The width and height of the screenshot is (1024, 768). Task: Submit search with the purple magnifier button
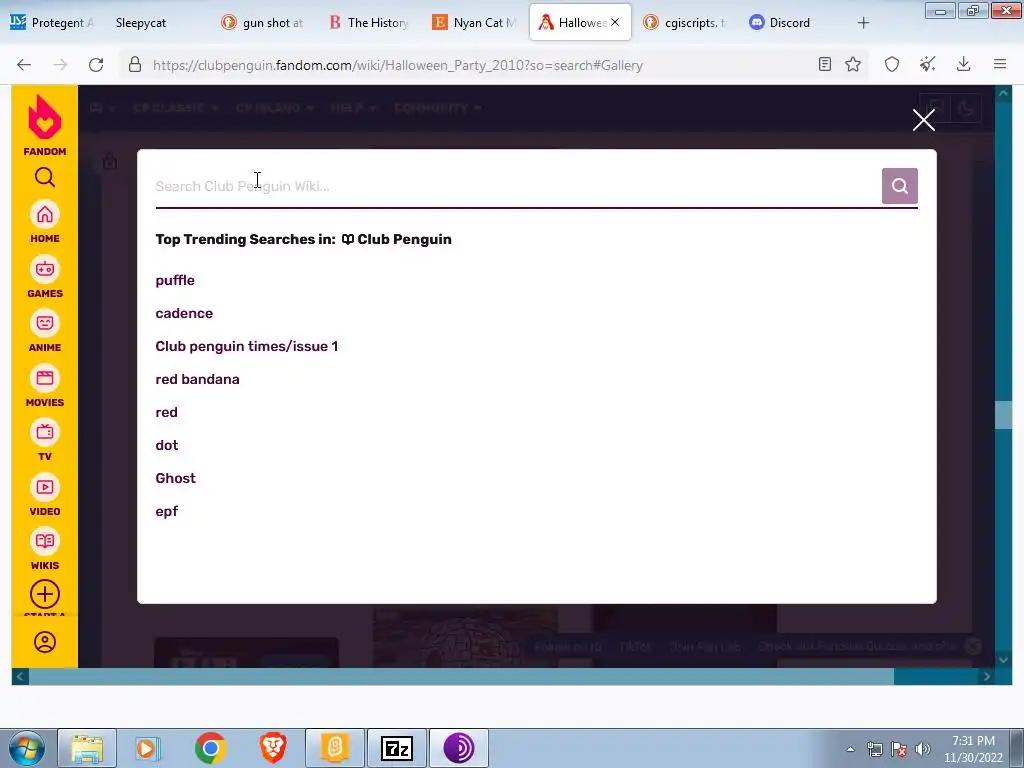899,186
